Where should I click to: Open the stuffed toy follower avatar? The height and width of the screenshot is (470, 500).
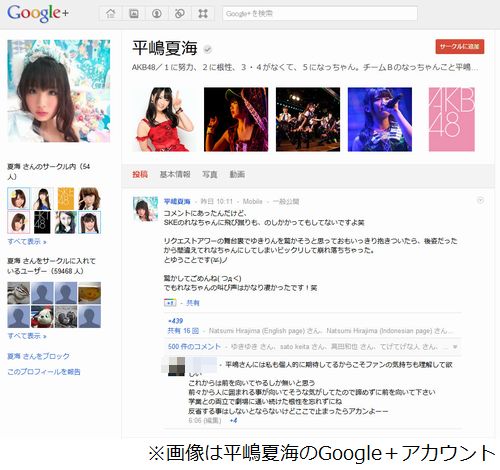point(42,317)
